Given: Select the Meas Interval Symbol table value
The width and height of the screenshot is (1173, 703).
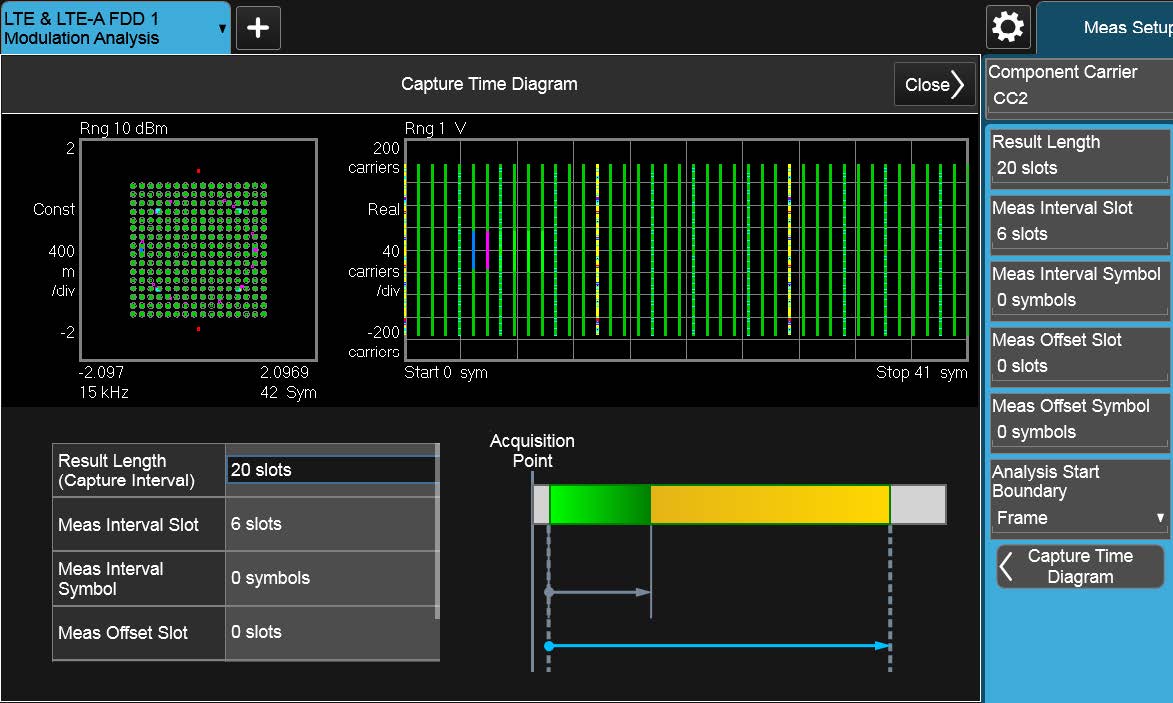Looking at the screenshot, I should 330,578.
